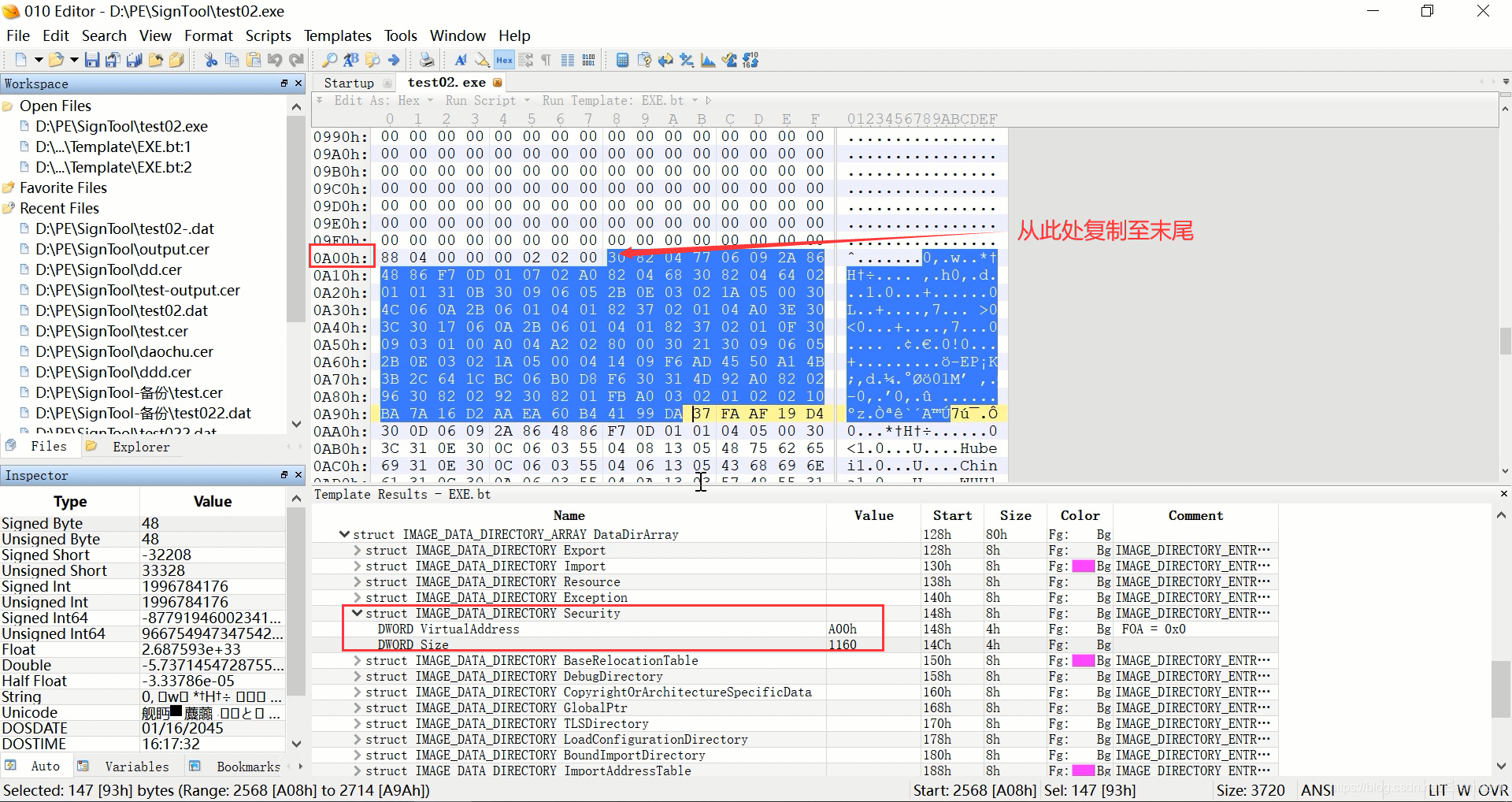
Task: Collapse the DataDirArray struct
Action: pyautogui.click(x=344, y=534)
